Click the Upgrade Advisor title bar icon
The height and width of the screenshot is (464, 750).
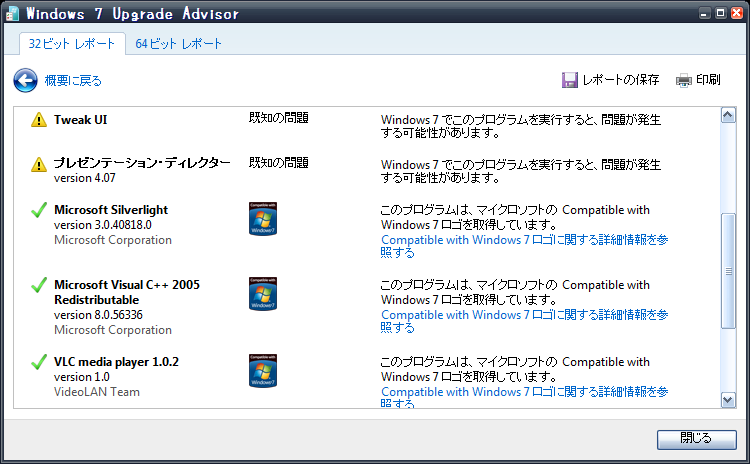click(x=12, y=13)
